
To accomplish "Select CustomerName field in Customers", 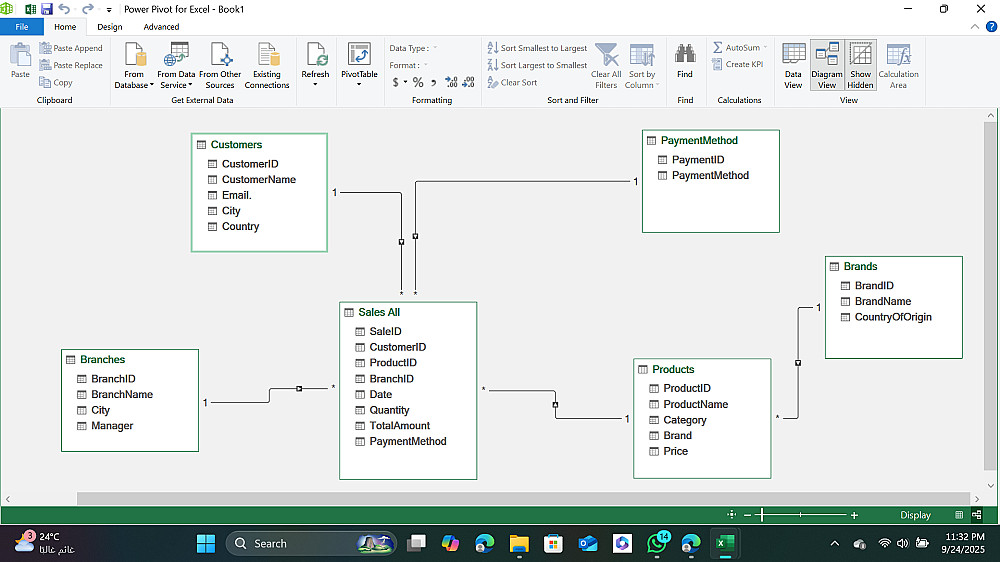I will pos(258,180).
